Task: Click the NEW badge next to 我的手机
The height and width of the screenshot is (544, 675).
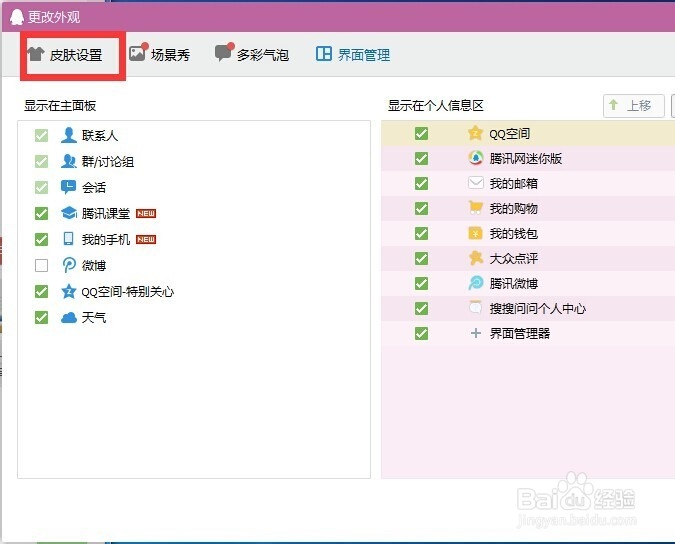Action: click(x=146, y=239)
